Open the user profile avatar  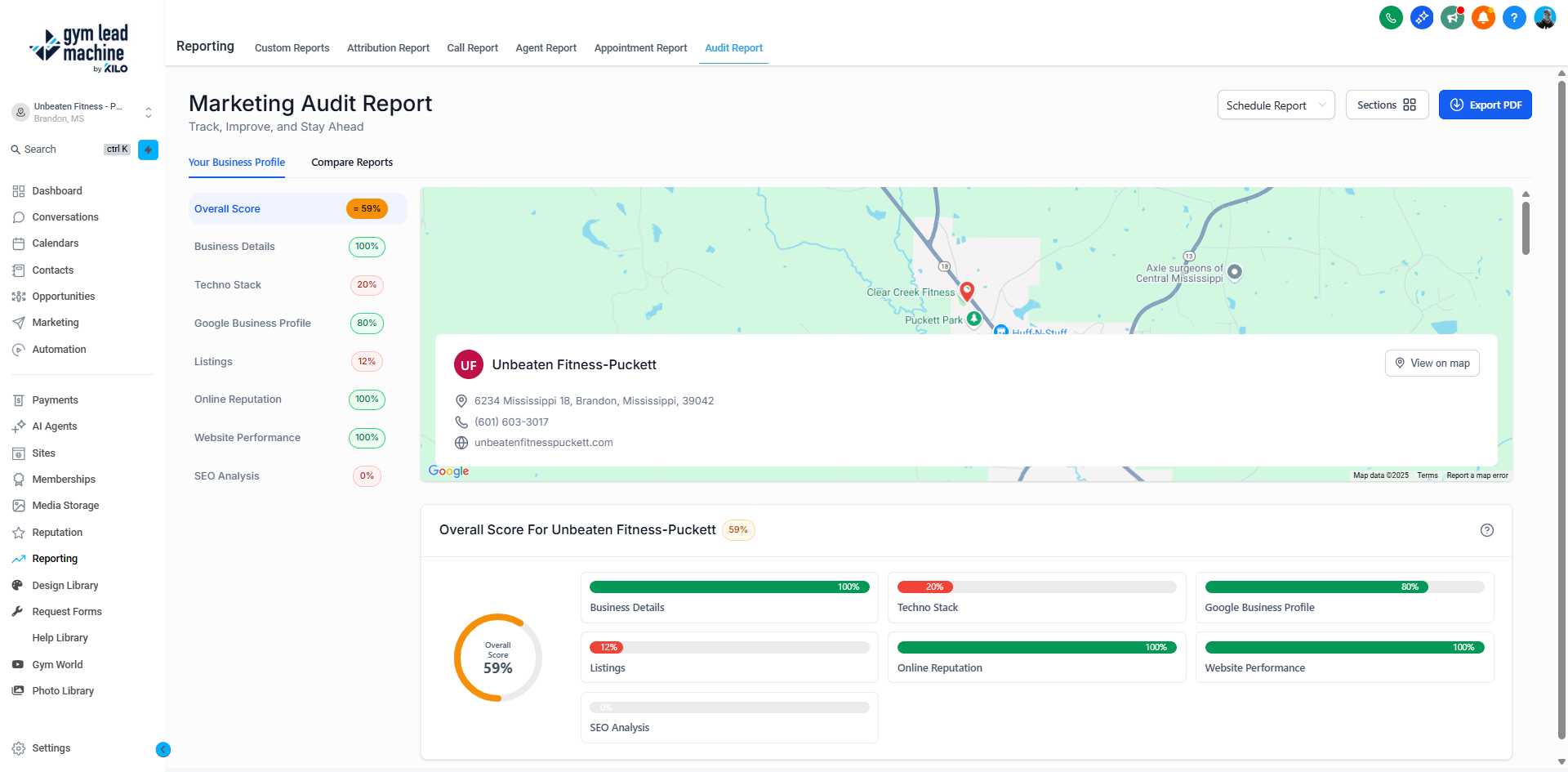point(1545,17)
